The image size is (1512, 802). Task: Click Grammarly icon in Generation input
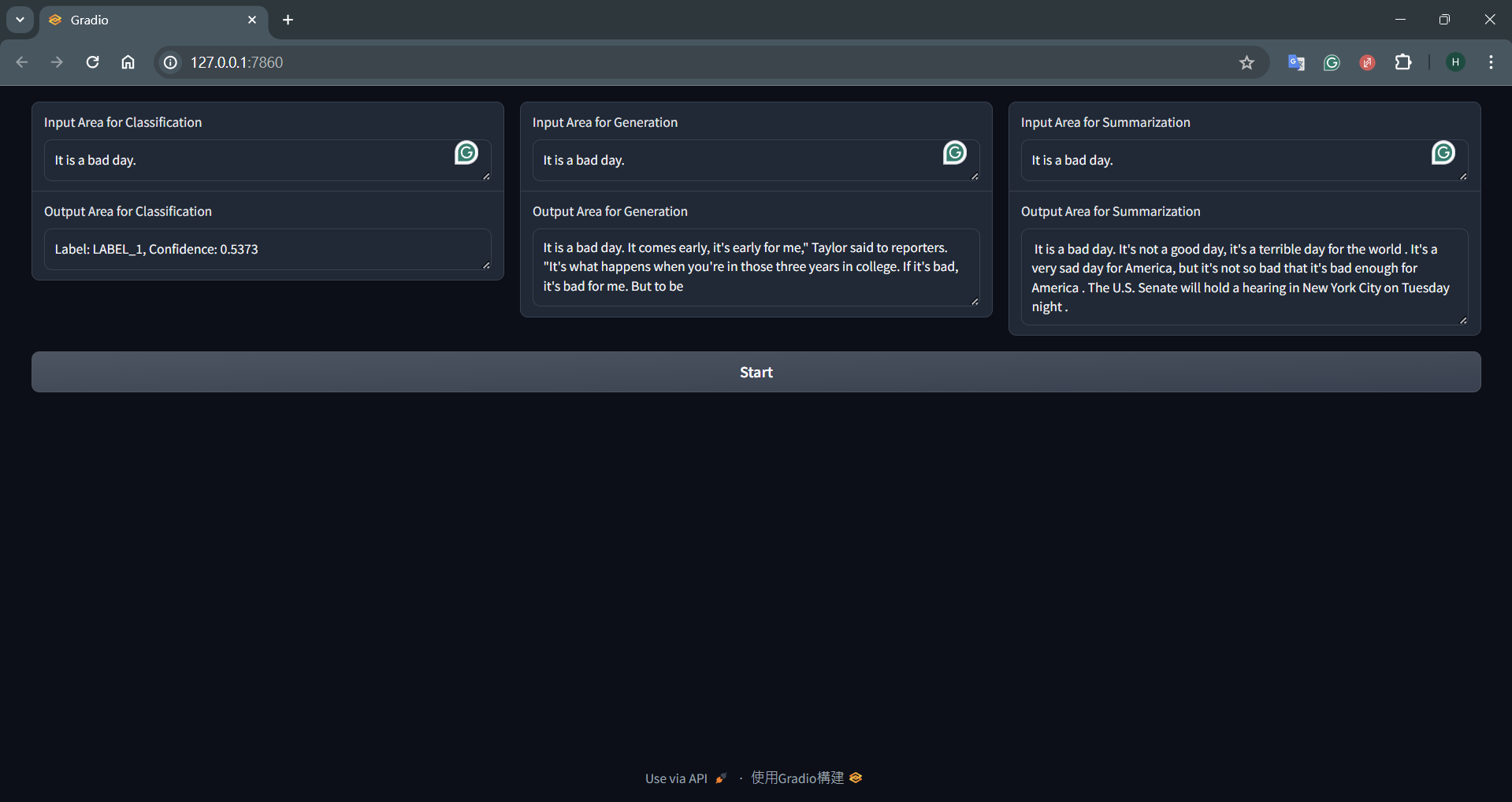pyautogui.click(x=955, y=152)
